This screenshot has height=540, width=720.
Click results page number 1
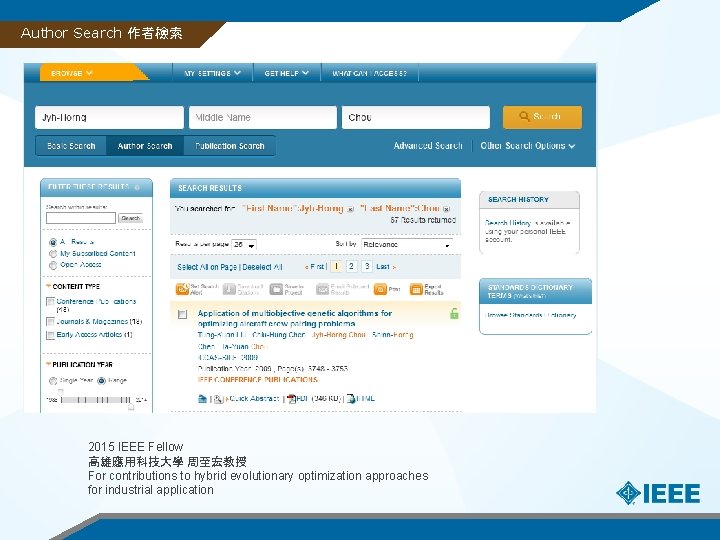[336, 266]
